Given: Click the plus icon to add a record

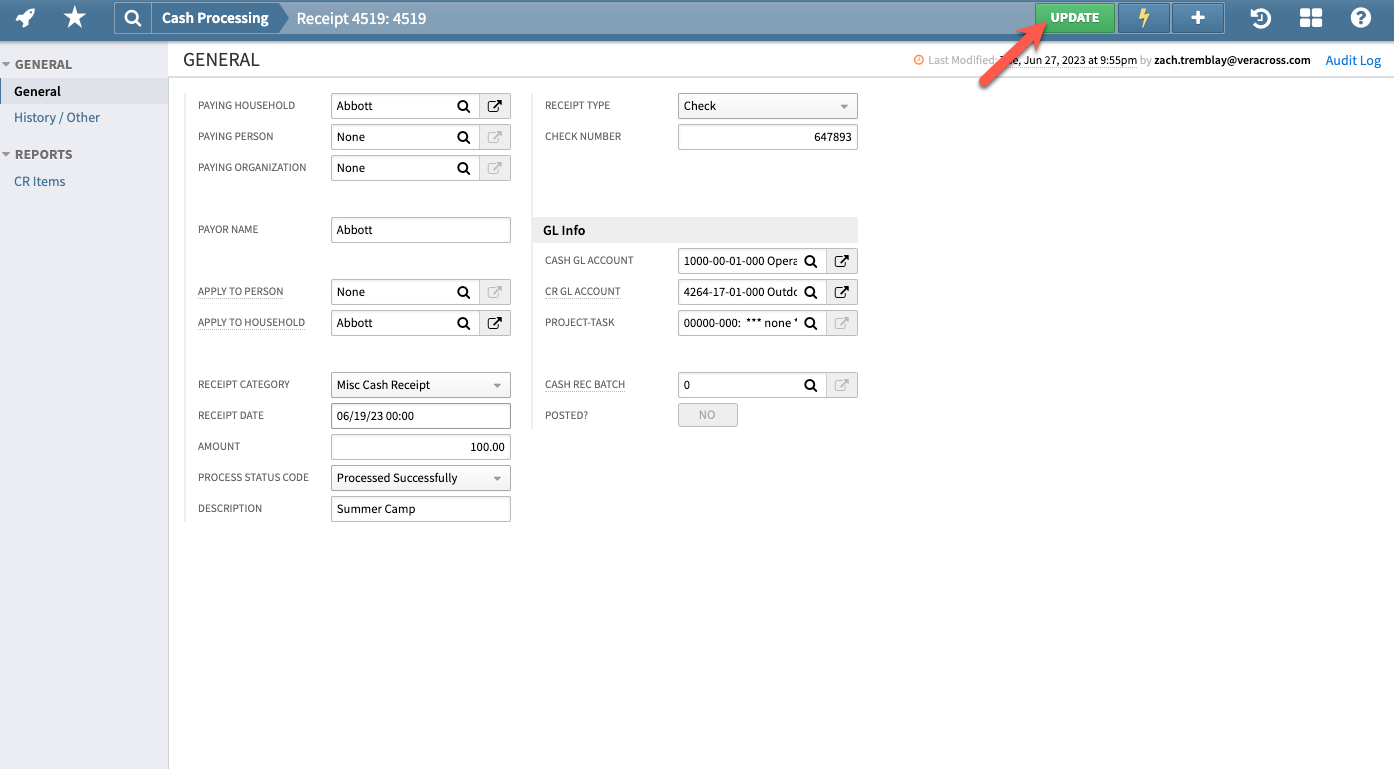Looking at the screenshot, I should (x=1197, y=17).
